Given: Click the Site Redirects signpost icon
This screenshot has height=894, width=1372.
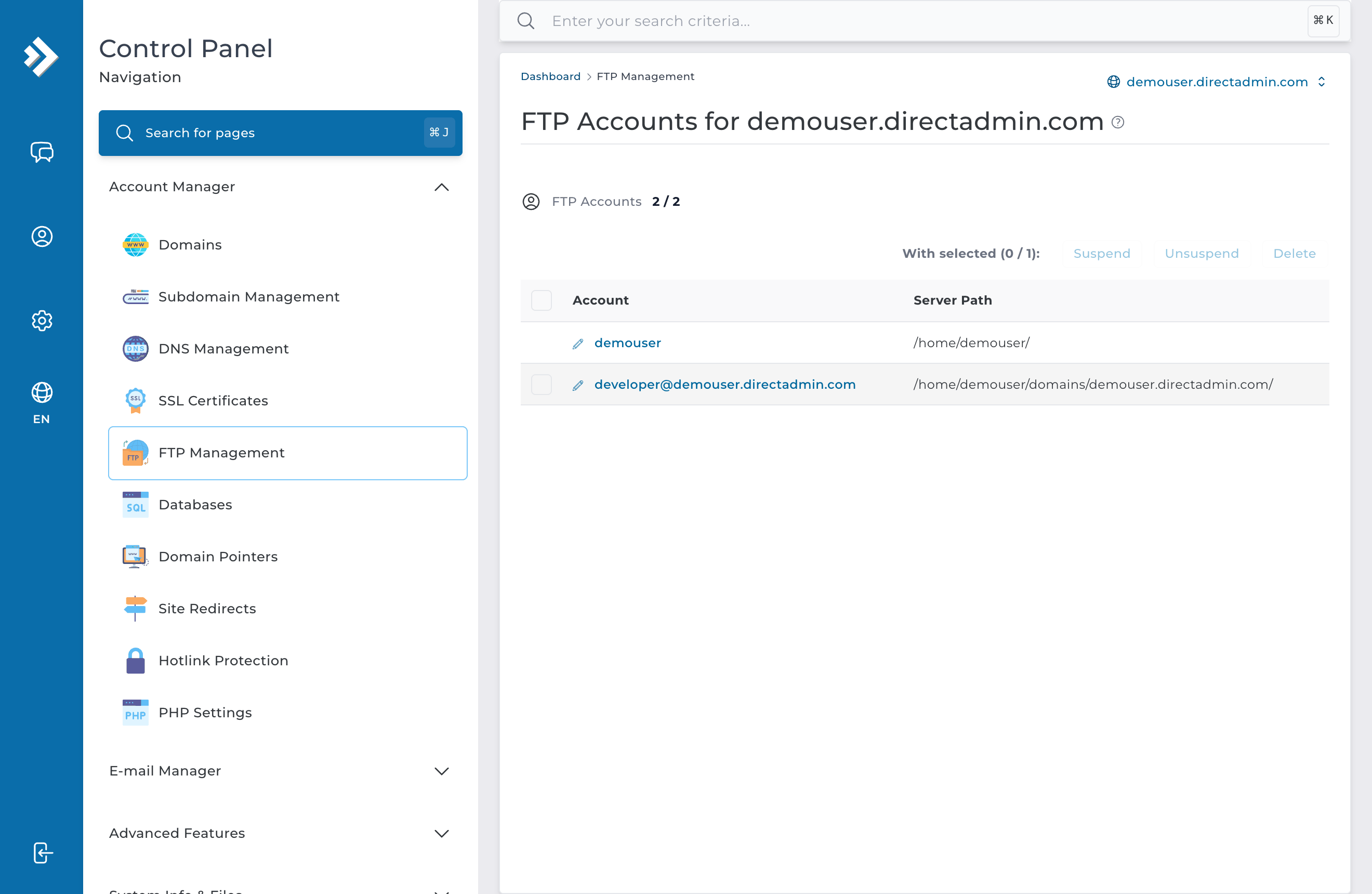Looking at the screenshot, I should pos(136,608).
